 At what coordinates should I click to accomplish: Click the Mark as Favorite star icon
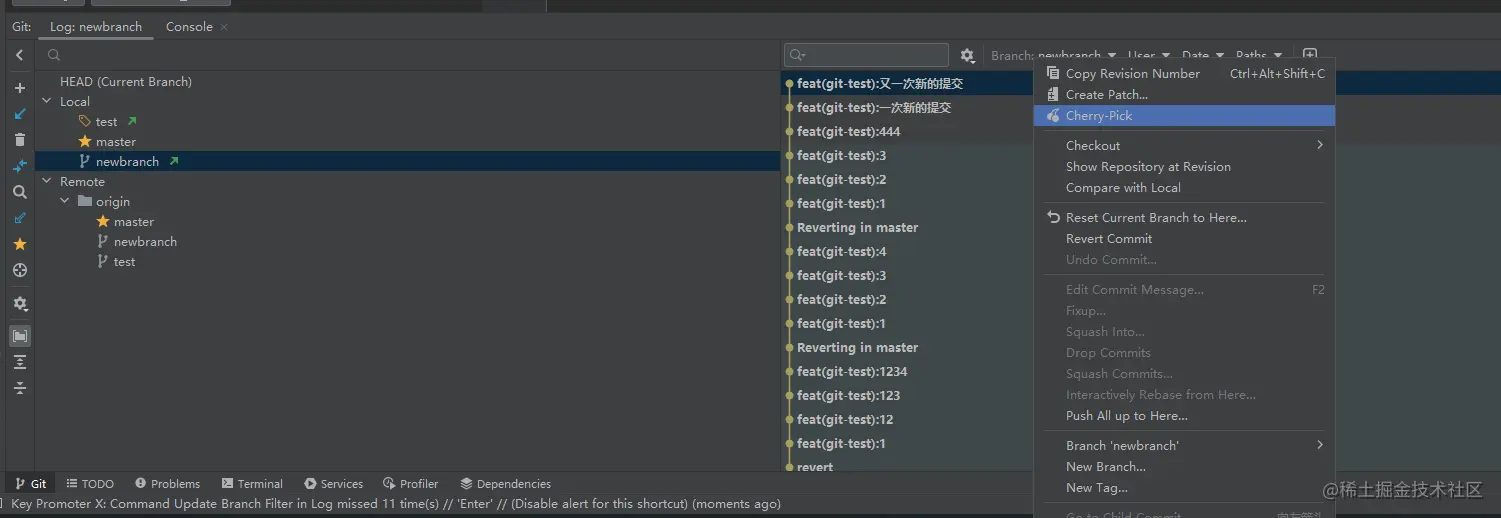20,244
